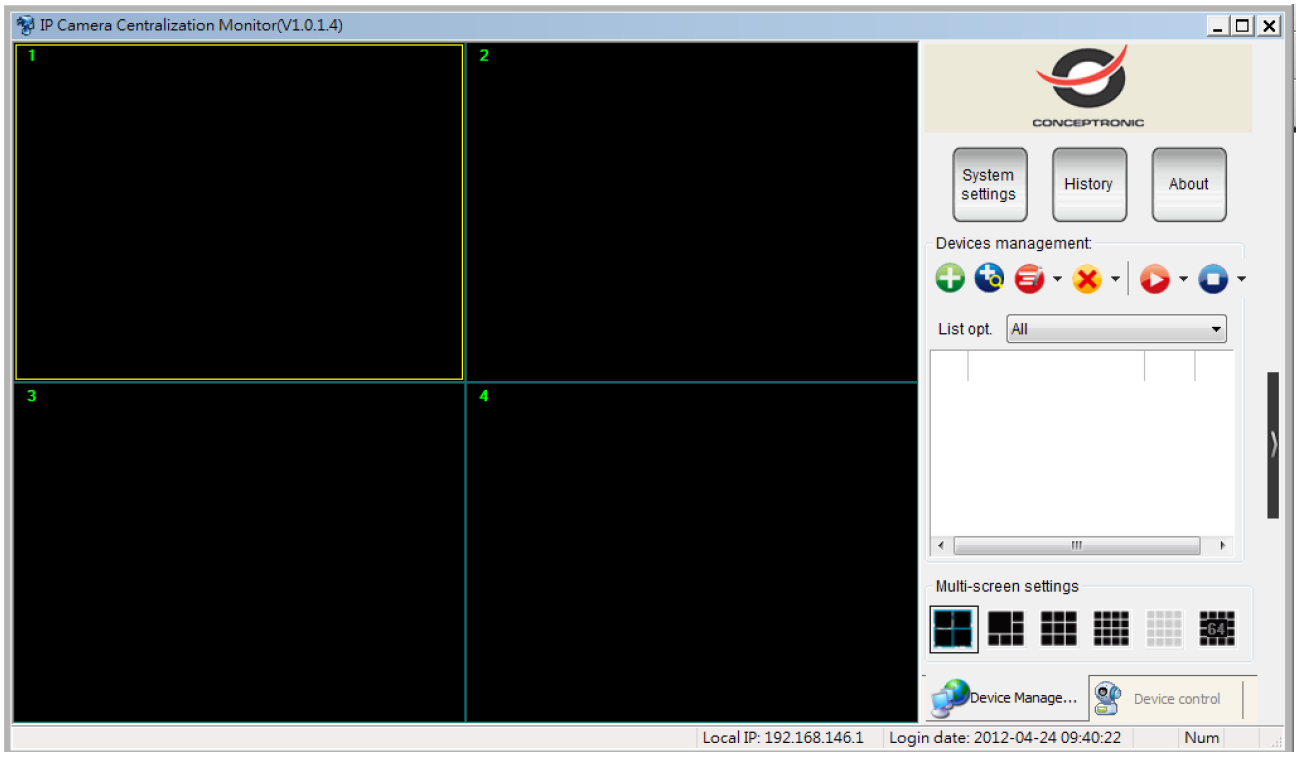The width and height of the screenshot is (1304, 758).
Task: Expand the List opt. combo box showing All
Action: click(x=1116, y=329)
